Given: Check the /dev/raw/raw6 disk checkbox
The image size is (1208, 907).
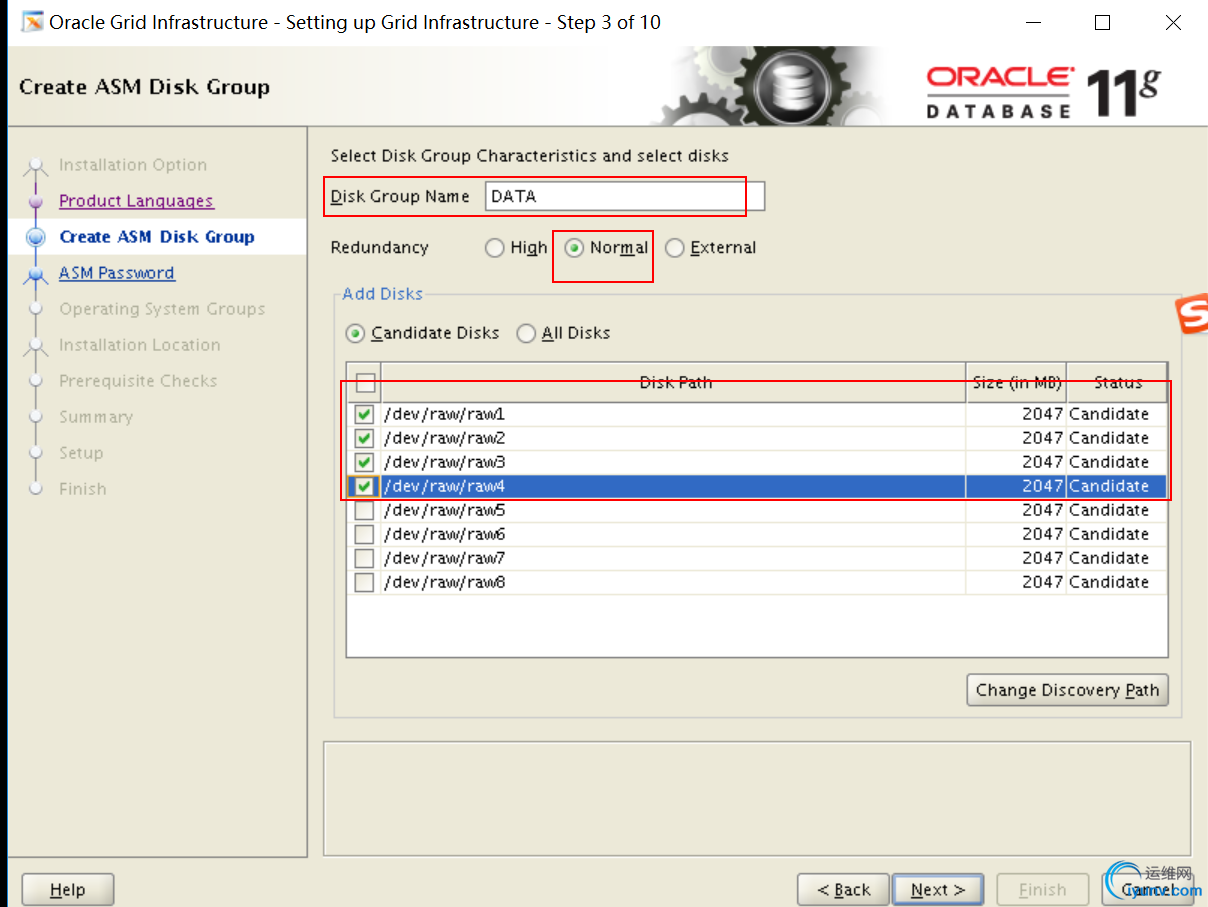Looking at the screenshot, I should click(364, 534).
